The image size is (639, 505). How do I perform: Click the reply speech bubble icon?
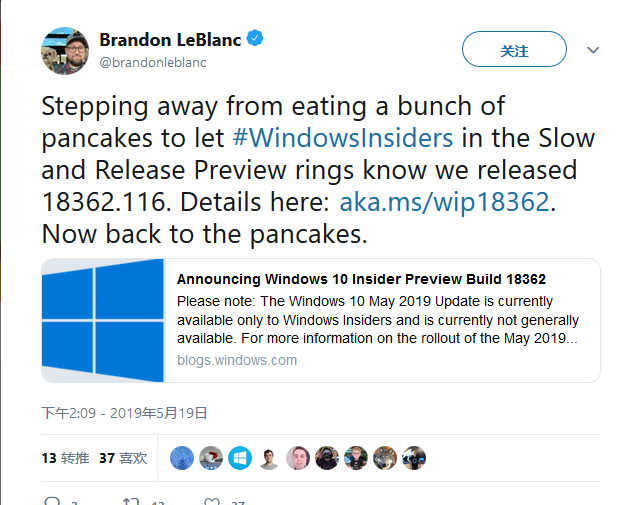[x=52, y=501]
